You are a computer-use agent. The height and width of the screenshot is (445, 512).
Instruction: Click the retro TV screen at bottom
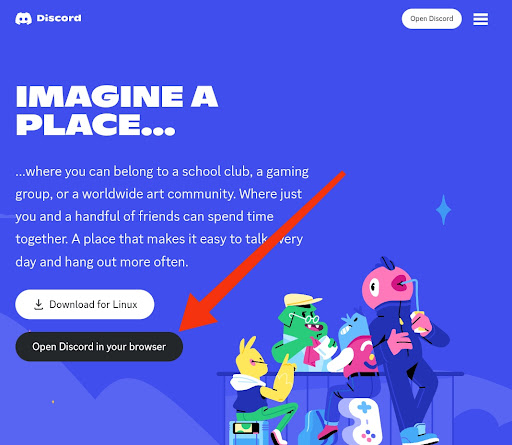pos(246,428)
